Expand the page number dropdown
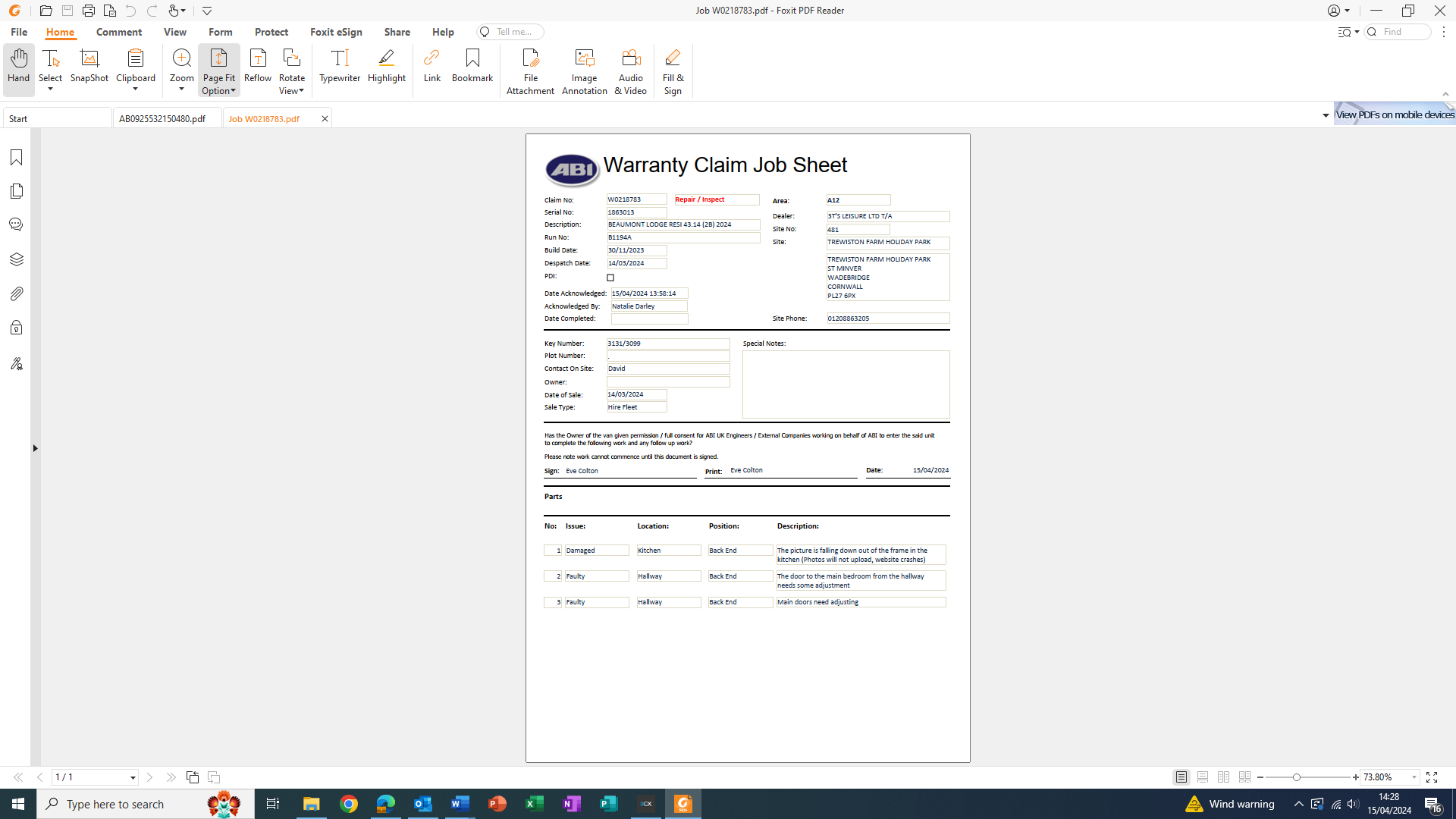 point(133,777)
